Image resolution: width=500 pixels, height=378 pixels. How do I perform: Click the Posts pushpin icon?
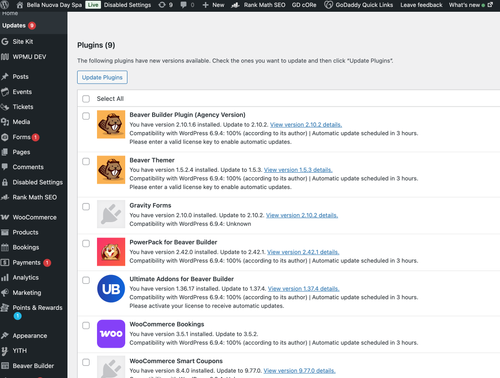click(x=5, y=77)
